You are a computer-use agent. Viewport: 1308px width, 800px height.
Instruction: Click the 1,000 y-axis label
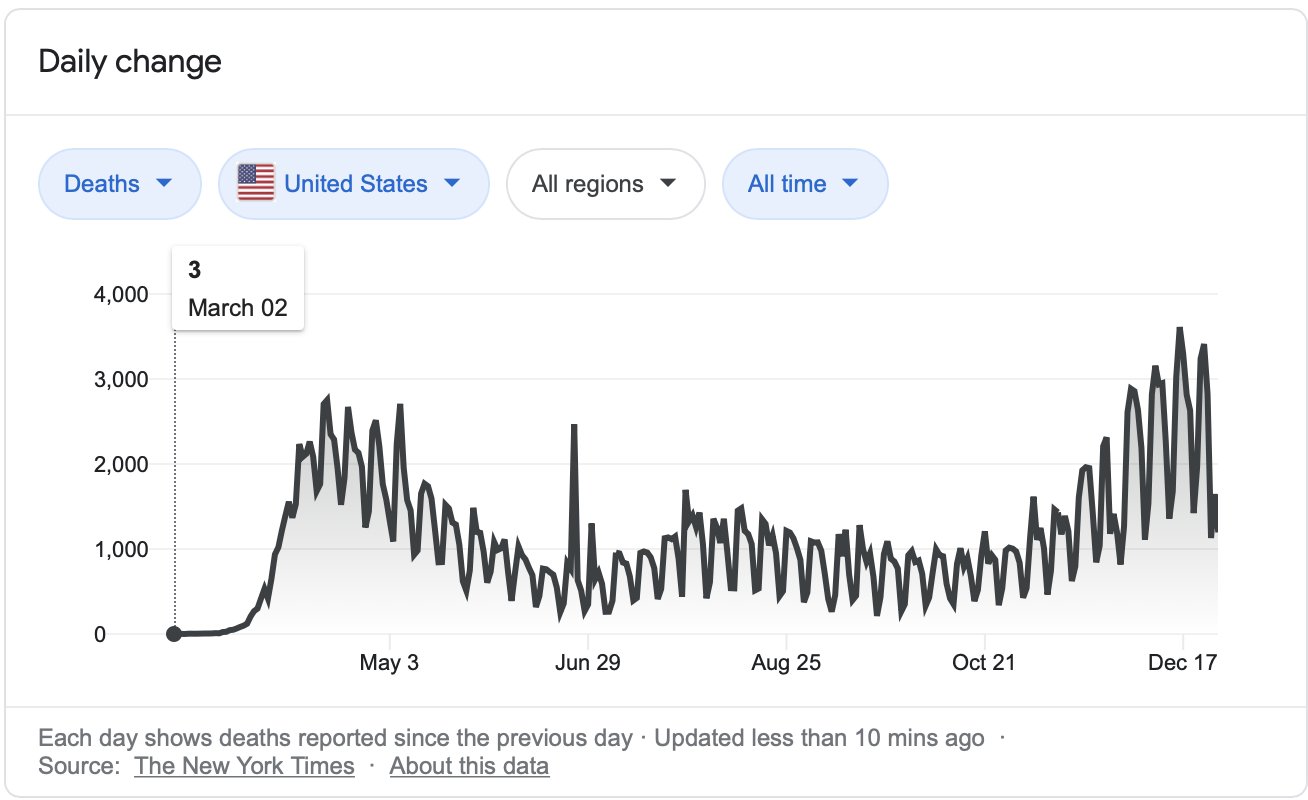tap(120, 549)
